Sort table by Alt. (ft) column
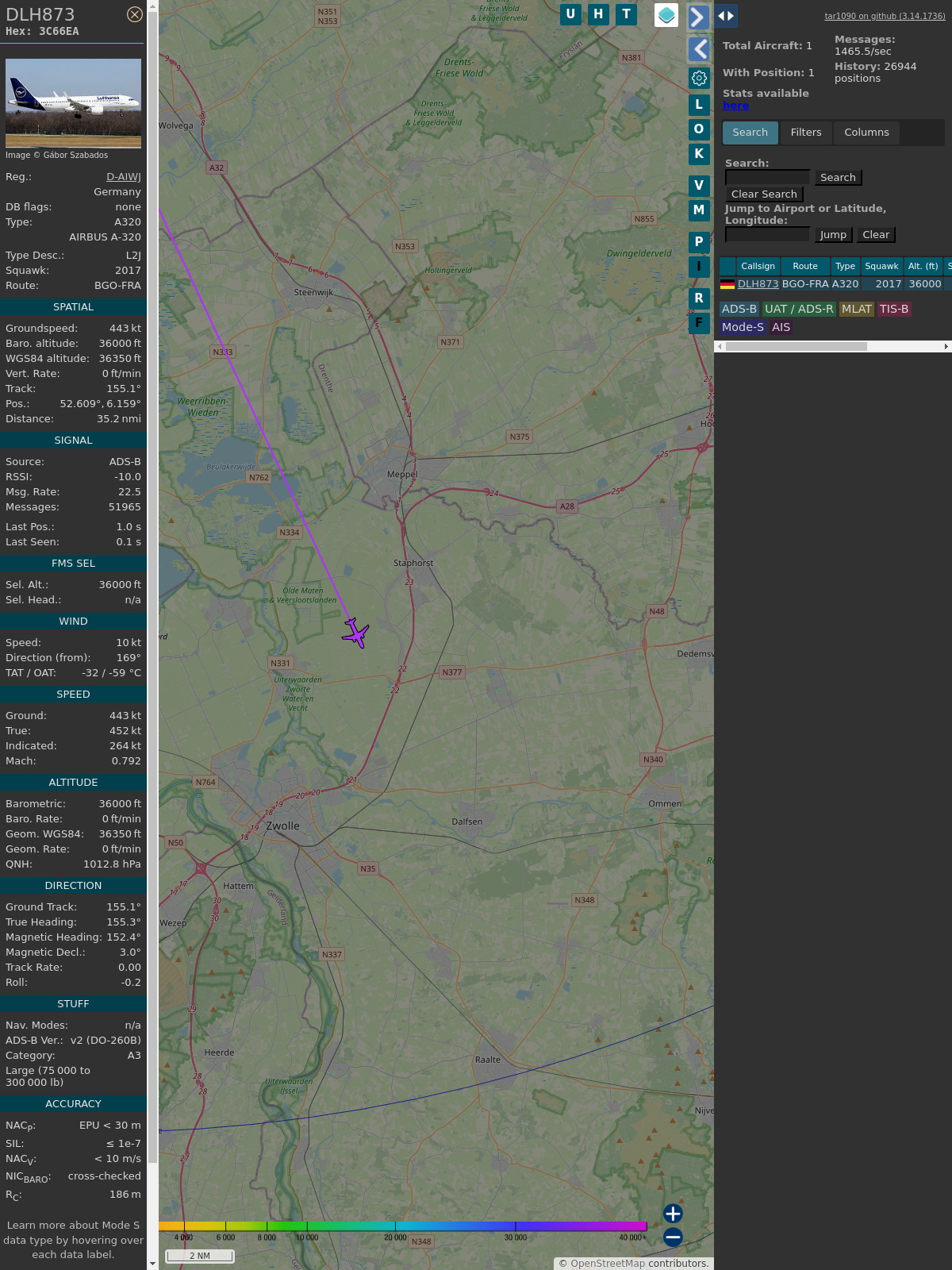952x1270 pixels. [x=923, y=266]
